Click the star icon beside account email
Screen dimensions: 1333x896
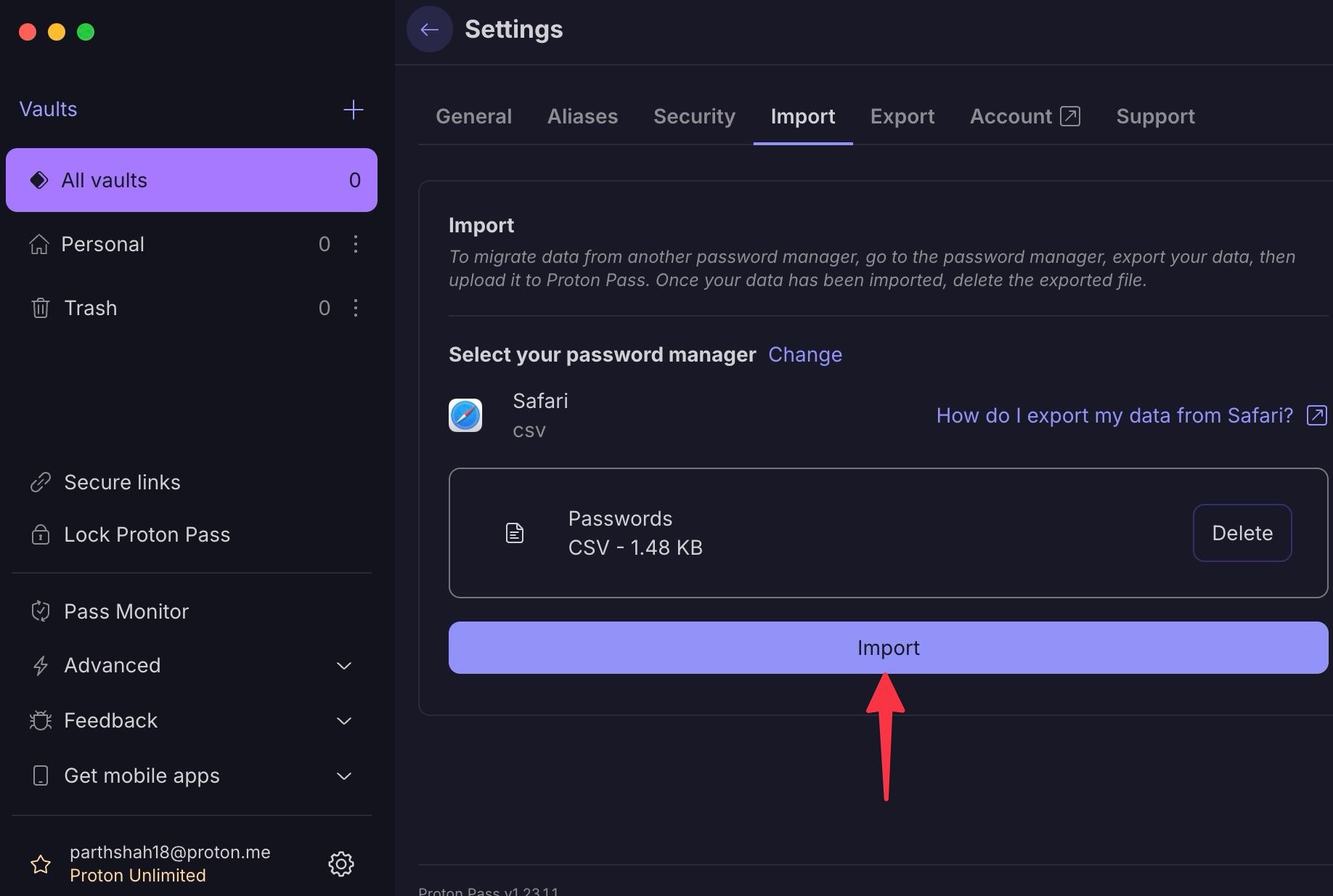(41, 864)
